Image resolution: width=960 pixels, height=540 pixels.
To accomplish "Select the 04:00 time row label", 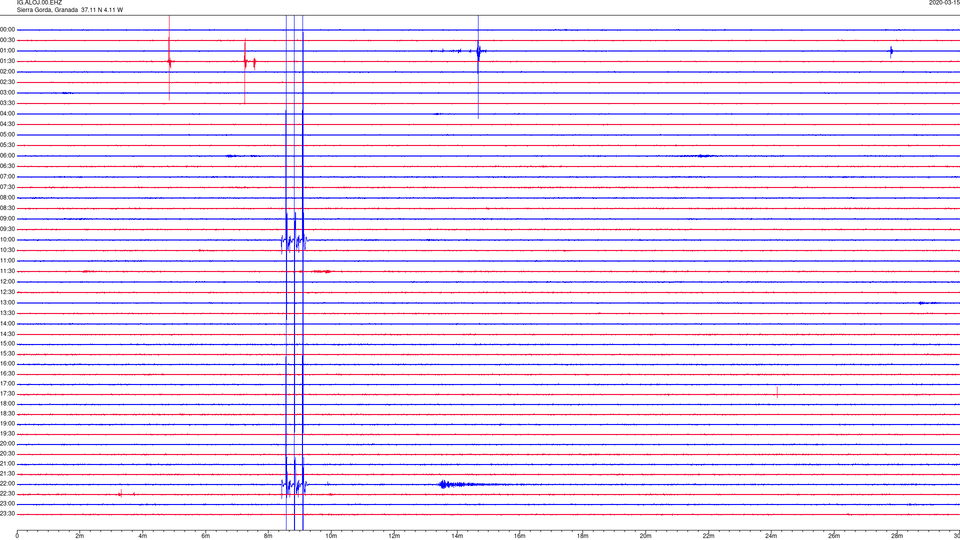I will 8,114.
